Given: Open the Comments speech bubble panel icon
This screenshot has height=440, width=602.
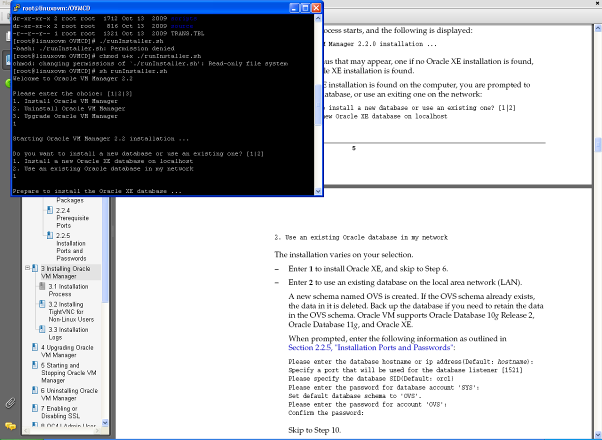Looking at the screenshot, I should (x=10, y=426).
